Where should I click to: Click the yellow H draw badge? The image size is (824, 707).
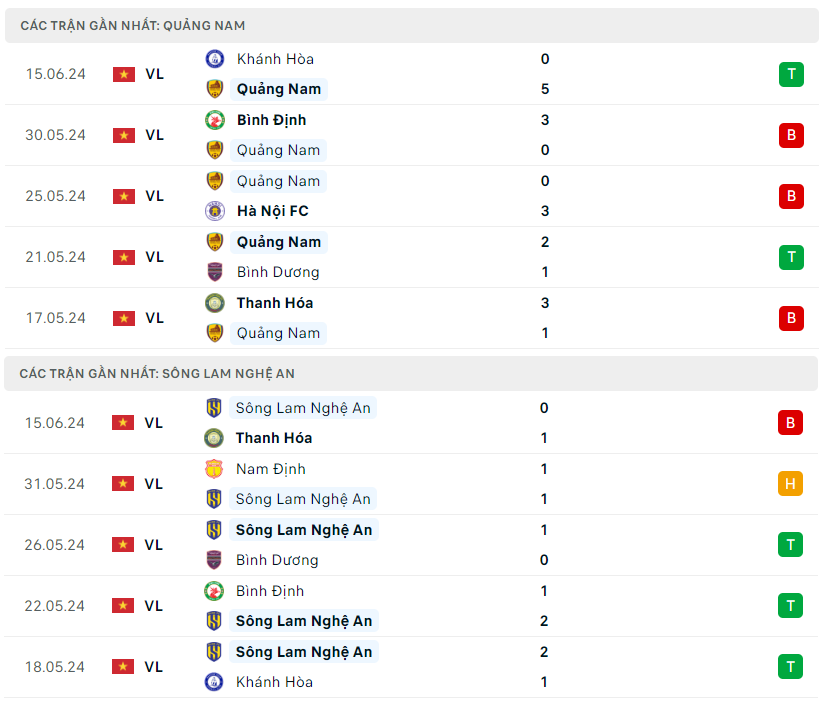pos(790,484)
